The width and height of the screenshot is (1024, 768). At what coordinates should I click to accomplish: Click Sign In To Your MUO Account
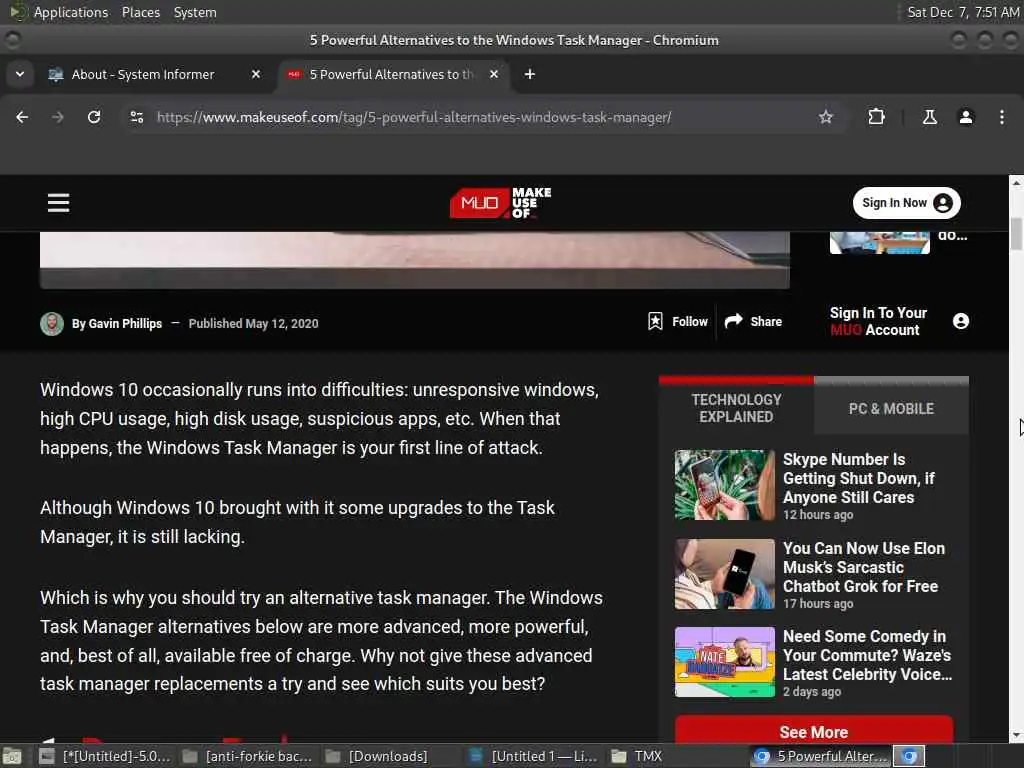(x=878, y=321)
